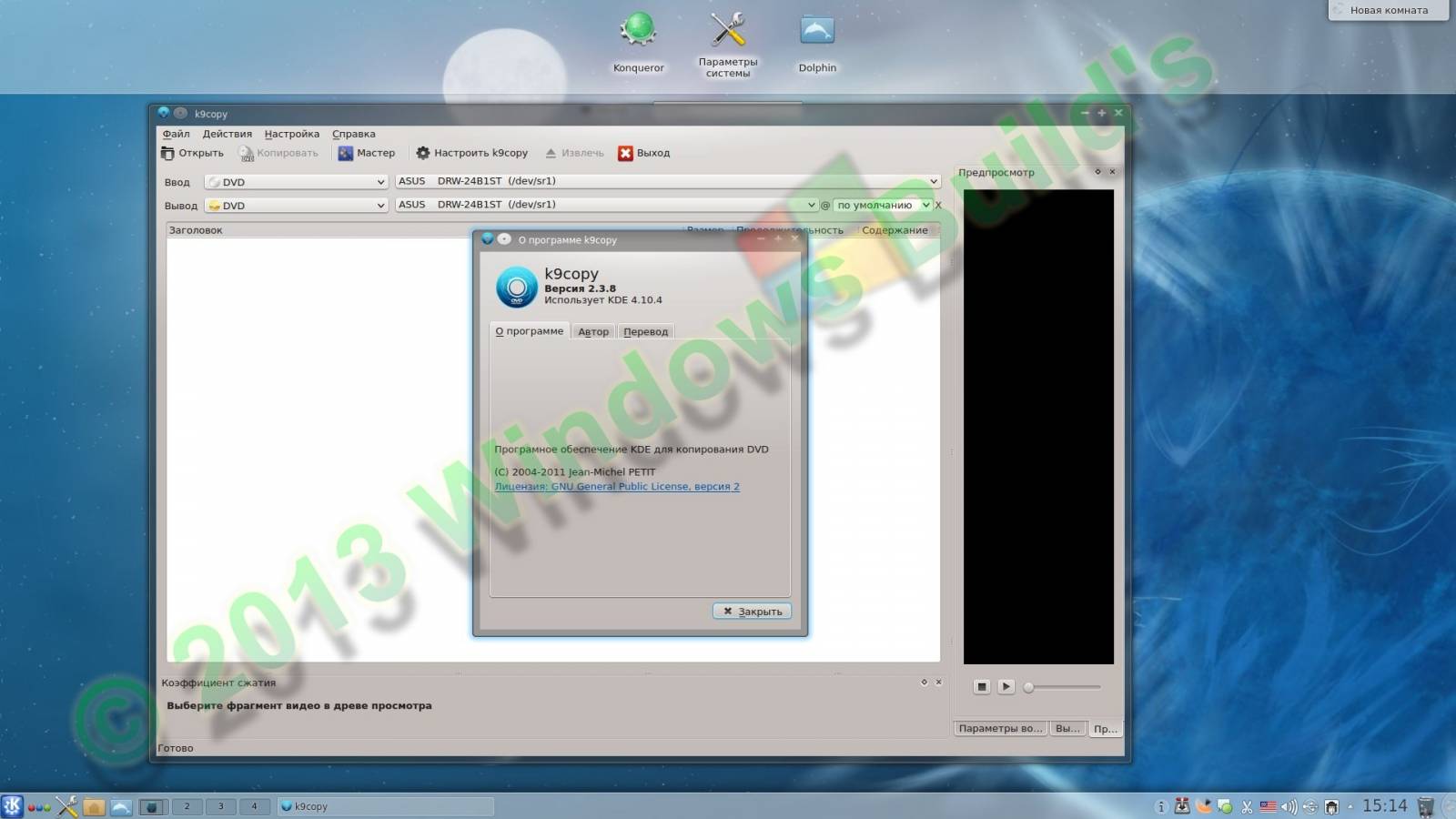The height and width of the screenshot is (819, 1456).
Task: Open the Настройка menu
Action: (x=291, y=134)
